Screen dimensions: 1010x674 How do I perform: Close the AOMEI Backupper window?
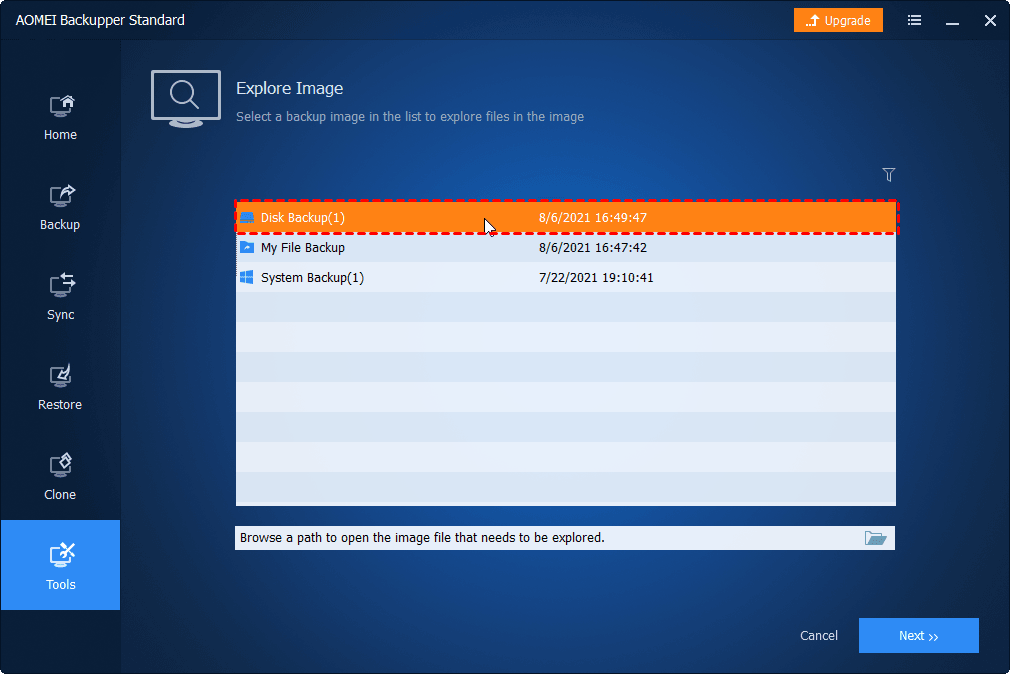pos(990,21)
